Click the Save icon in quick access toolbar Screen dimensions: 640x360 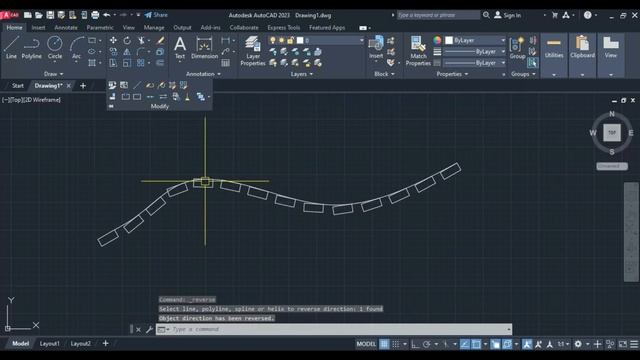50,15
